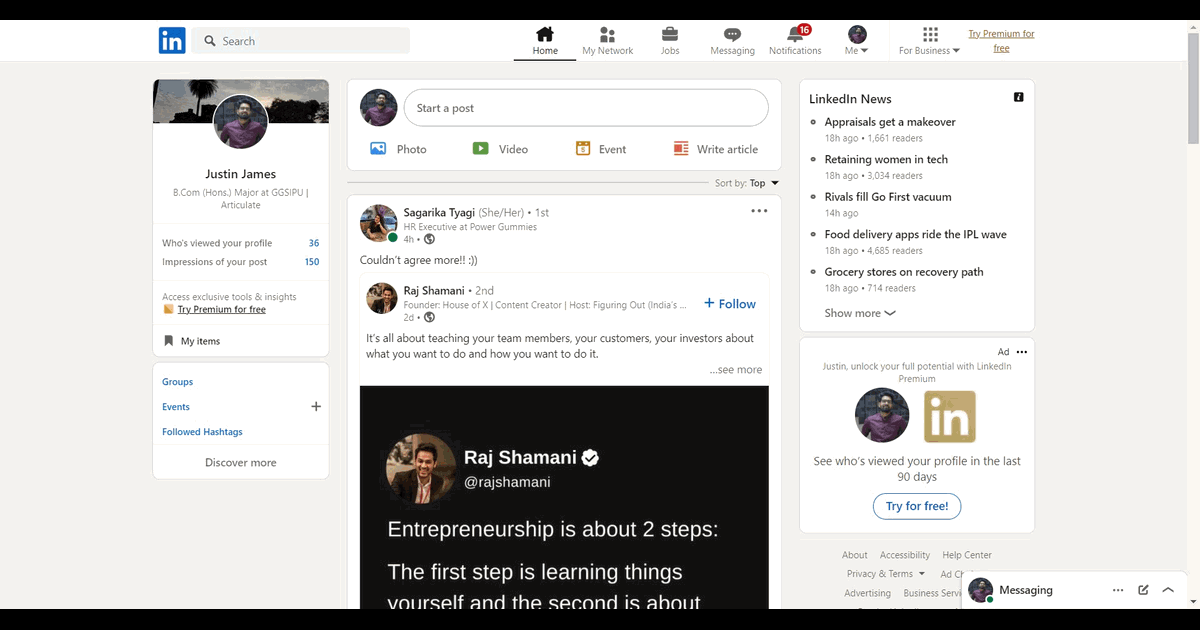Open My items bookmark
This screenshot has height=630, width=1200.
point(192,341)
